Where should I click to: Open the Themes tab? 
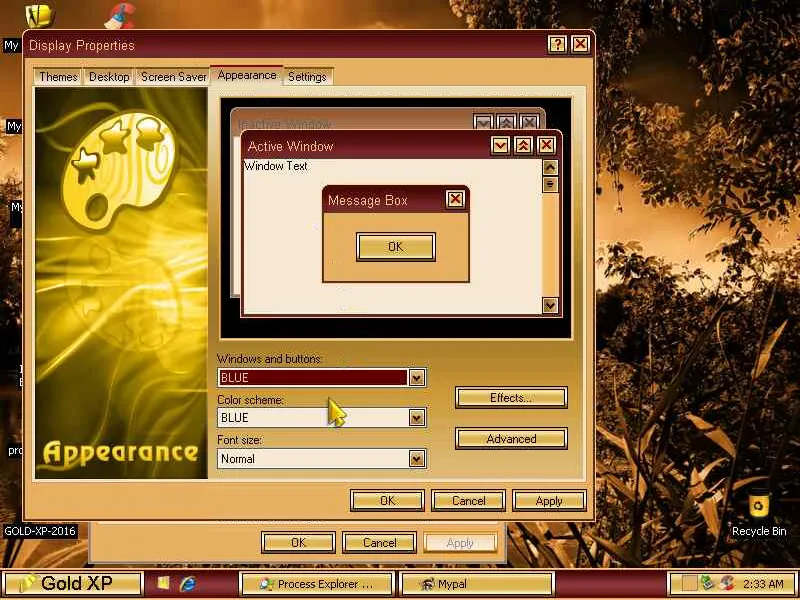pyautogui.click(x=58, y=77)
